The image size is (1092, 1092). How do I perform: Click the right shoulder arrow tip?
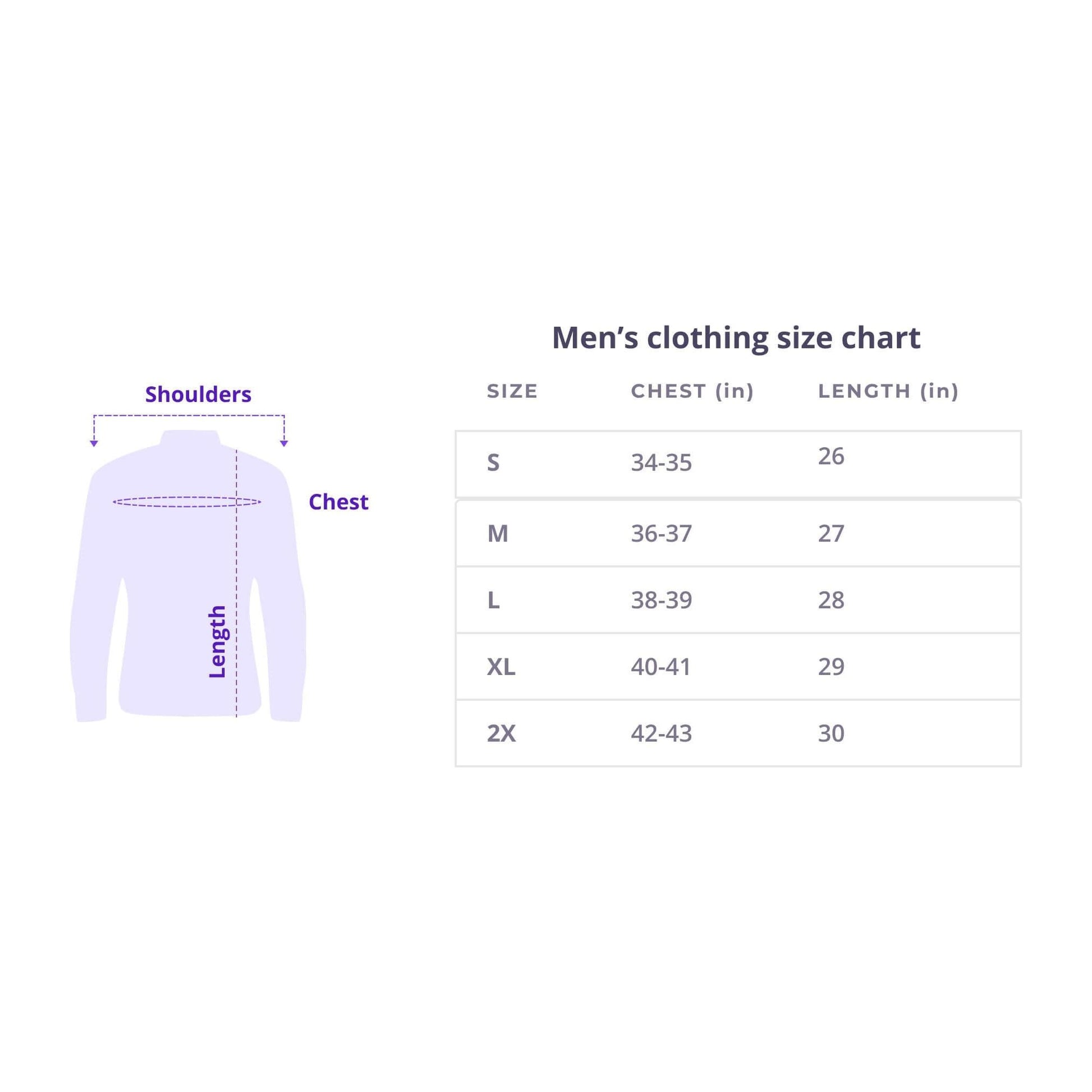[284, 444]
